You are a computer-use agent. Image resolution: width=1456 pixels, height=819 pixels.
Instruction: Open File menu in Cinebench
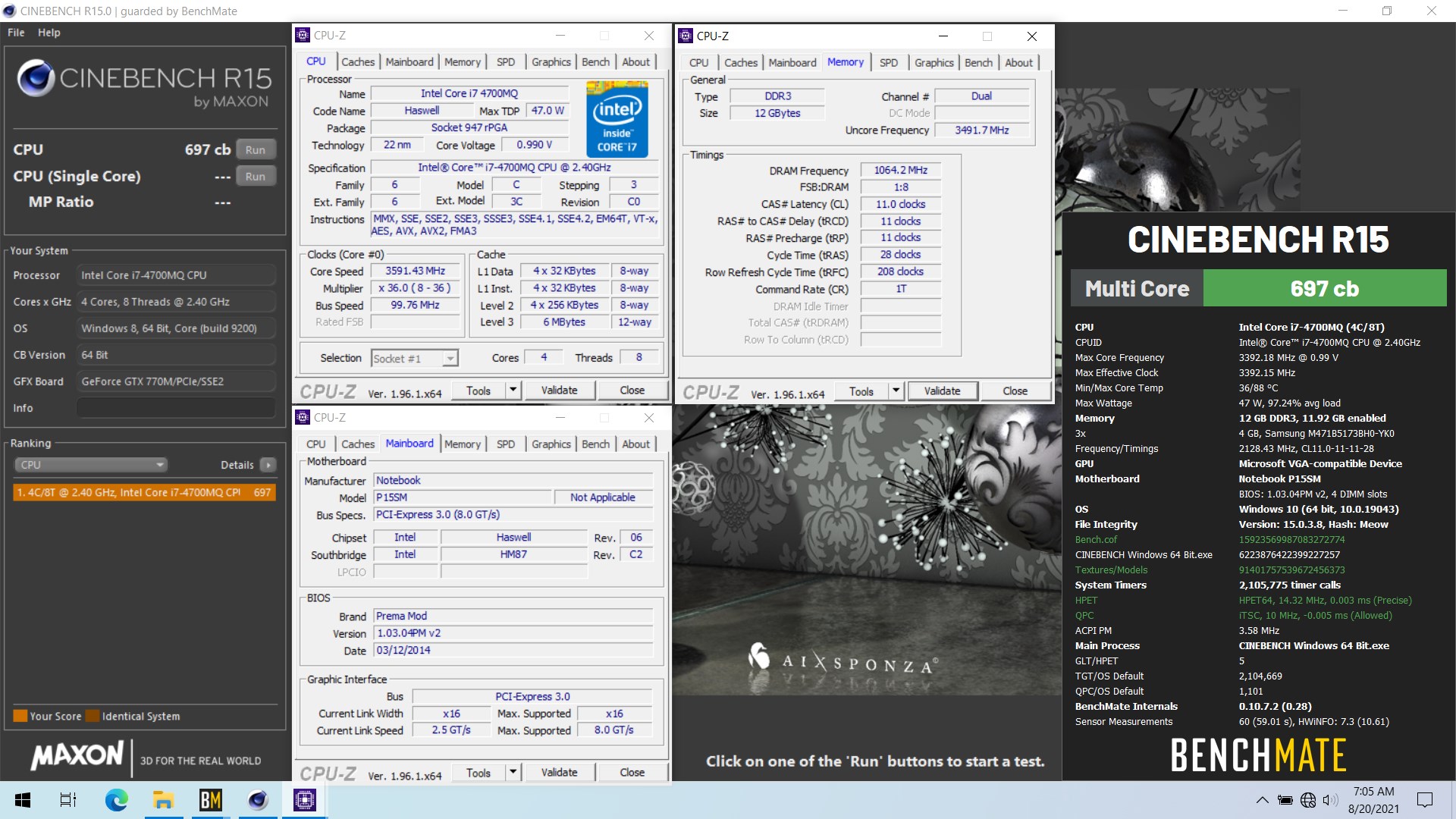[16, 33]
